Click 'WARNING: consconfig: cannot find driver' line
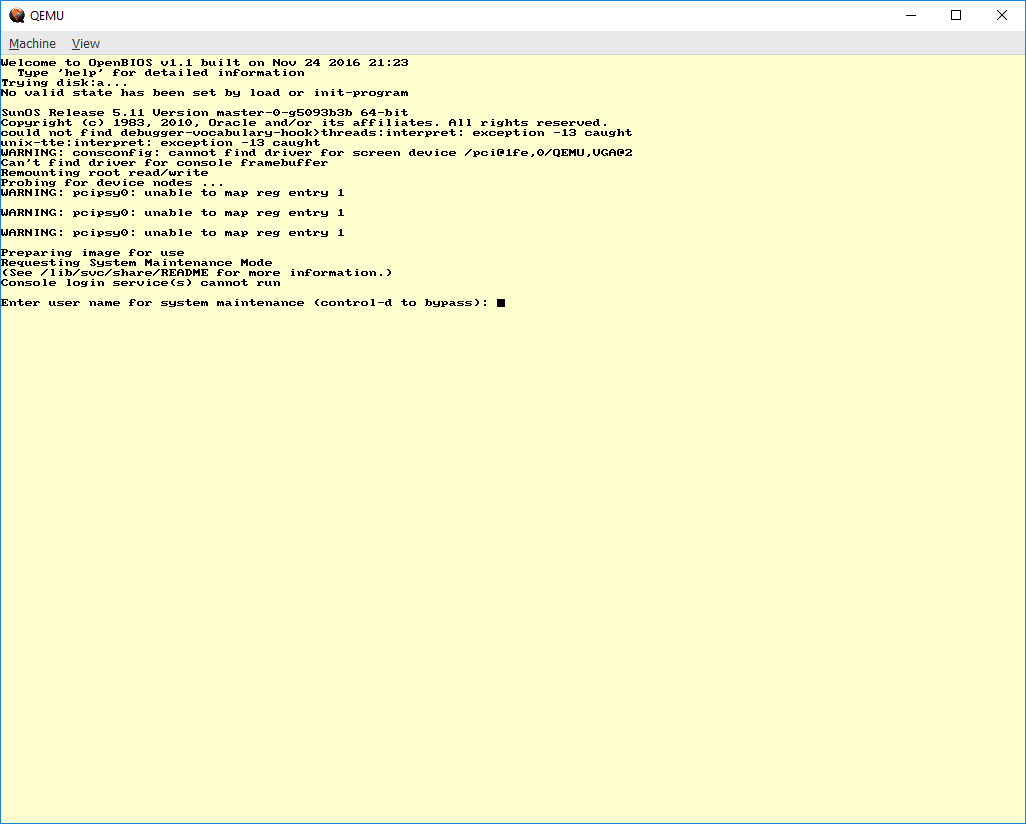This screenshot has height=824, width=1026. click(x=317, y=152)
